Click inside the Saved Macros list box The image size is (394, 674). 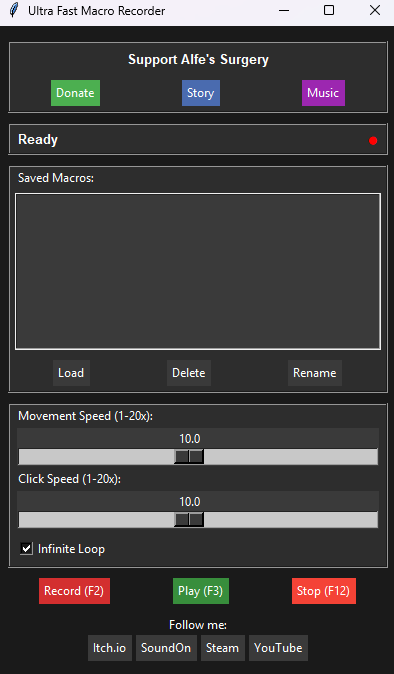coord(198,271)
